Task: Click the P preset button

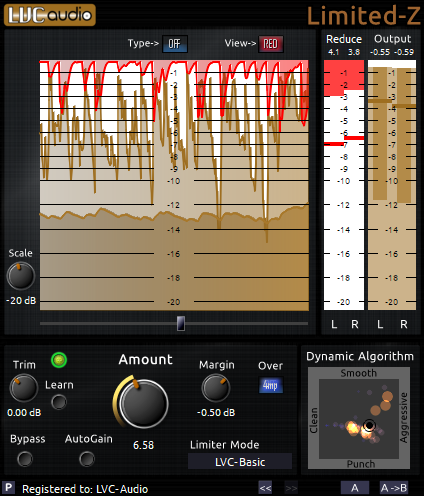Action: [x=9, y=488]
